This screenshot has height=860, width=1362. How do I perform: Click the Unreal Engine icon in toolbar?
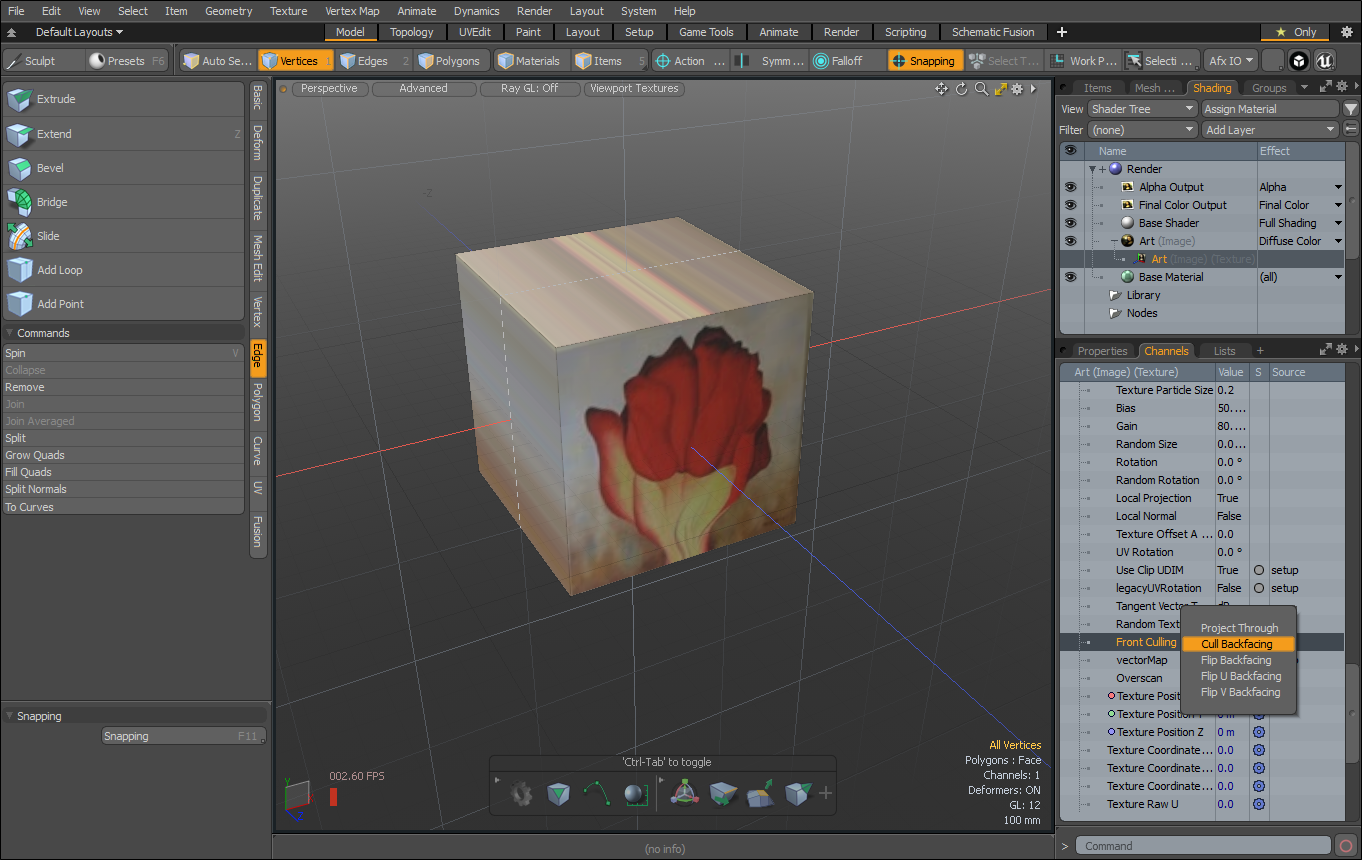1325,61
